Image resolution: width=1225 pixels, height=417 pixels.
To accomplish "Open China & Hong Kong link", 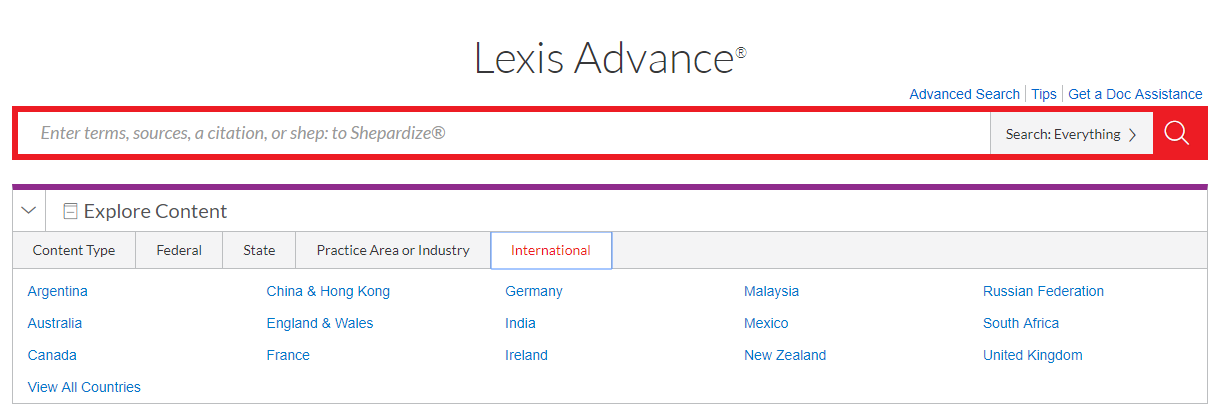I will pos(328,291).
